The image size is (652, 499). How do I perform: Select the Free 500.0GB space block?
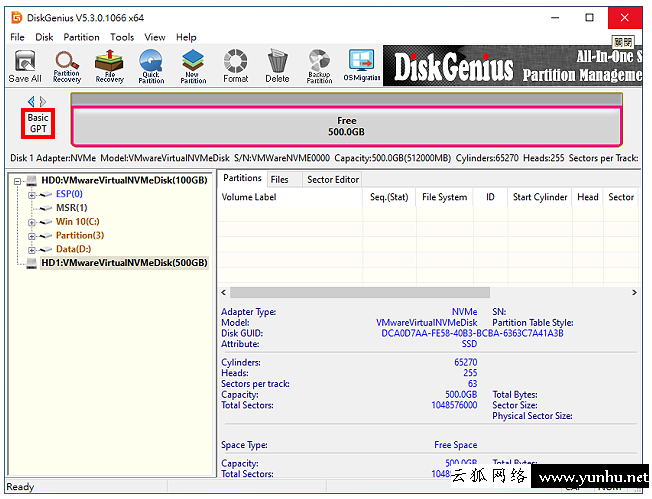(x=346, y=126)
